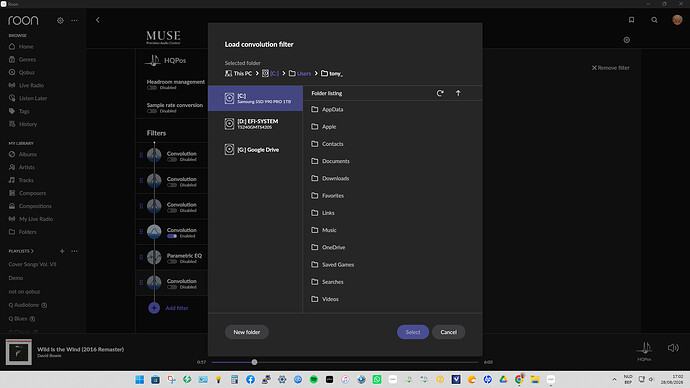Open the user profile avatar
The height and width of the screenshot is (388, 690).
(677, 20)
